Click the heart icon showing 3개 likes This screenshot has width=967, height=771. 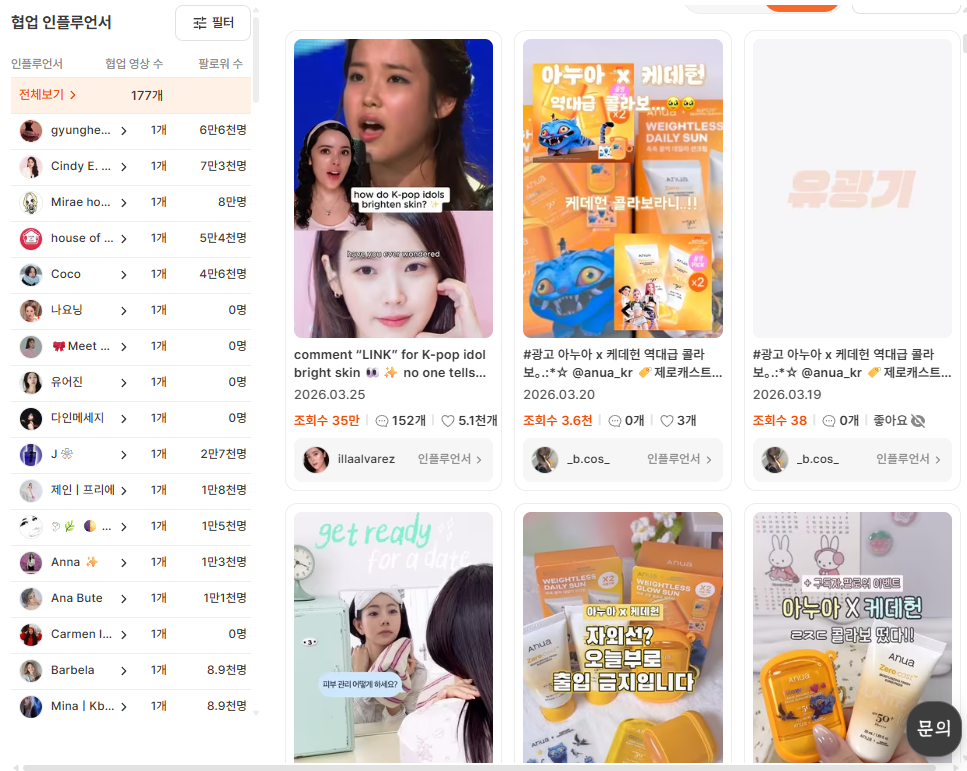[666, 421]
